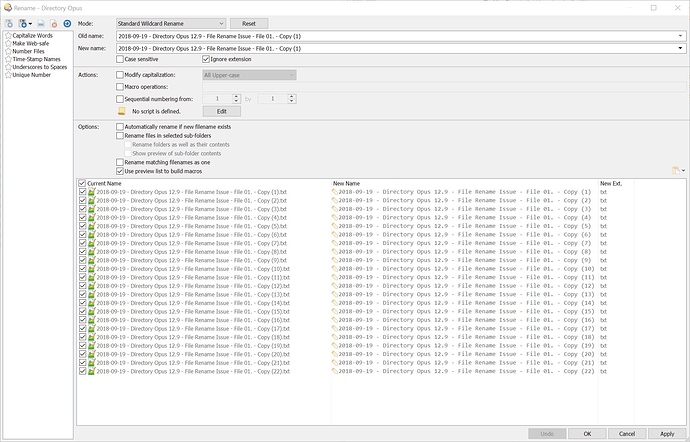This screenshot has height=442, width=690.
Task: Open the Mode dropdown Standard Wildcard Rename
Action: (x=171, y=23)
